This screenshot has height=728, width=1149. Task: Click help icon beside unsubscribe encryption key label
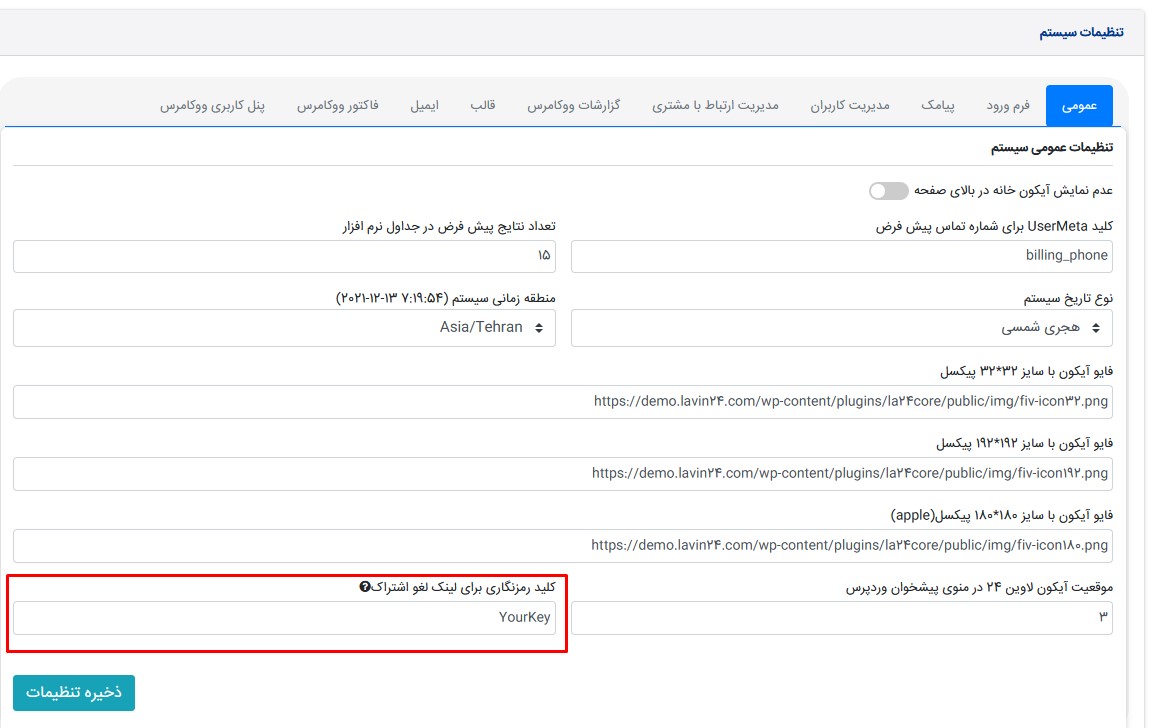pos(365,587)
